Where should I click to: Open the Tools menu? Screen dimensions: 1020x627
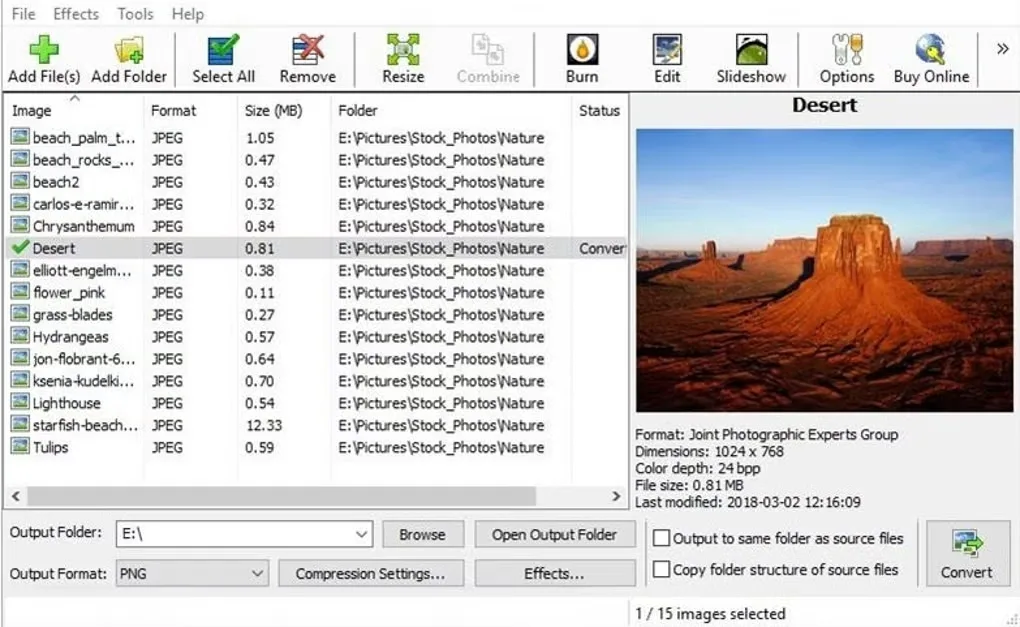(x=135, y=14)
